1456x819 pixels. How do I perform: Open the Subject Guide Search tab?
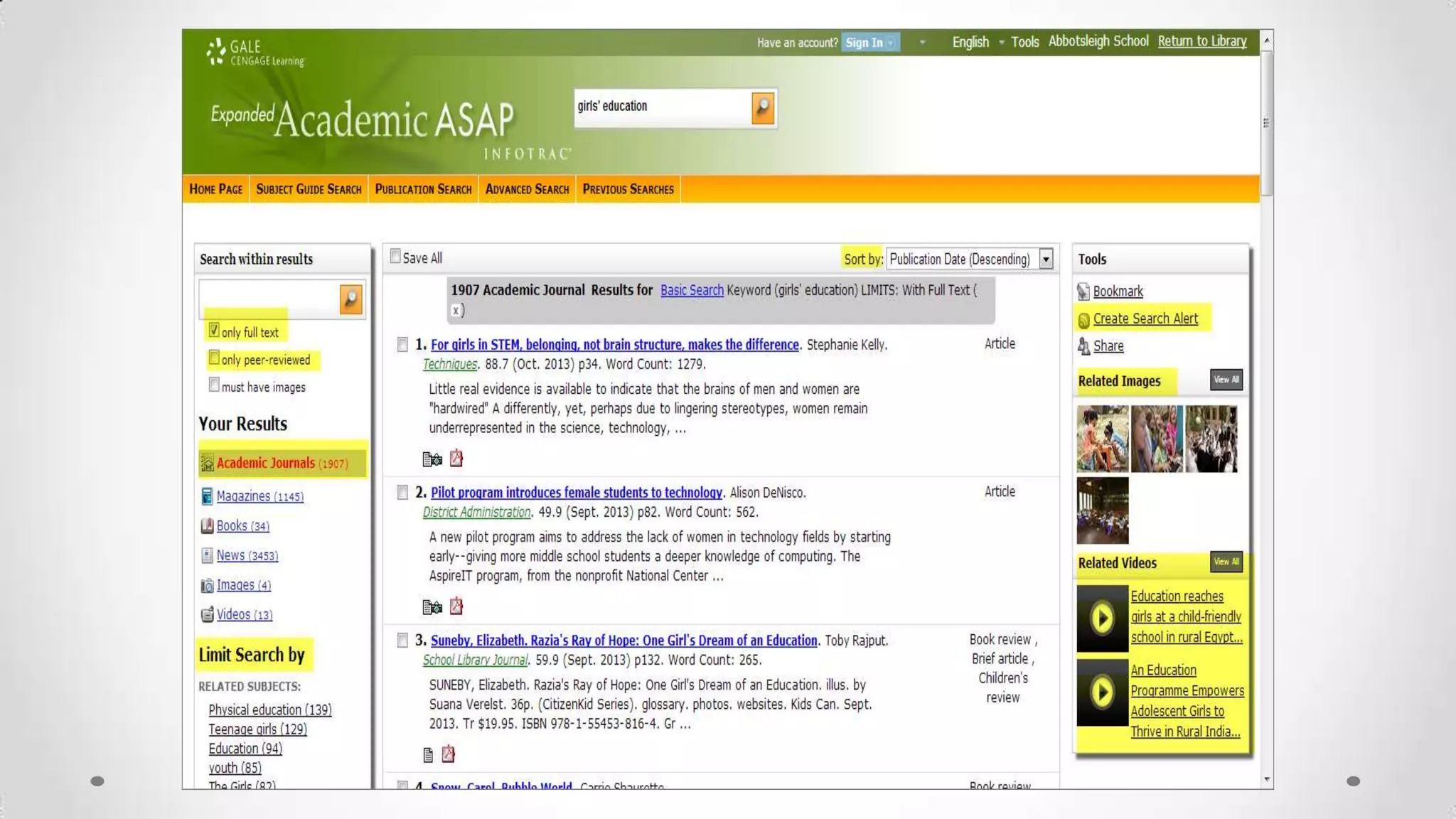click(x=309, y=189)
